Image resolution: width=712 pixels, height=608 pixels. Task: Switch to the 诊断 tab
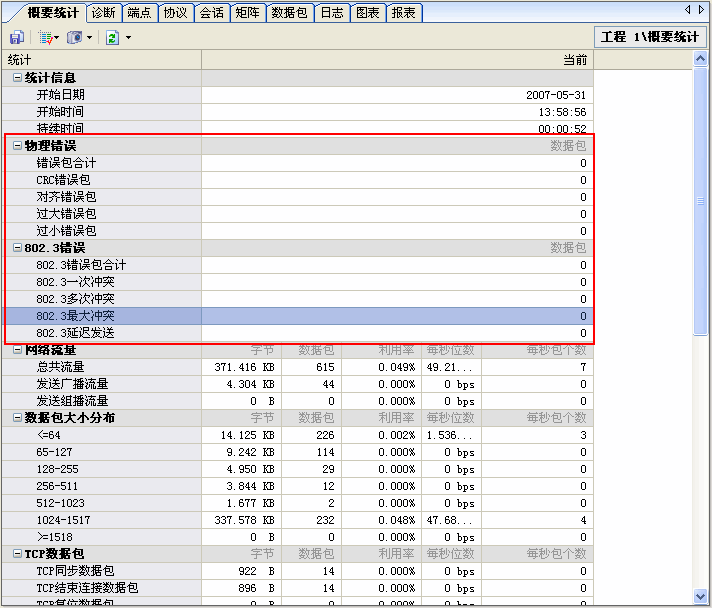(103, 13)
